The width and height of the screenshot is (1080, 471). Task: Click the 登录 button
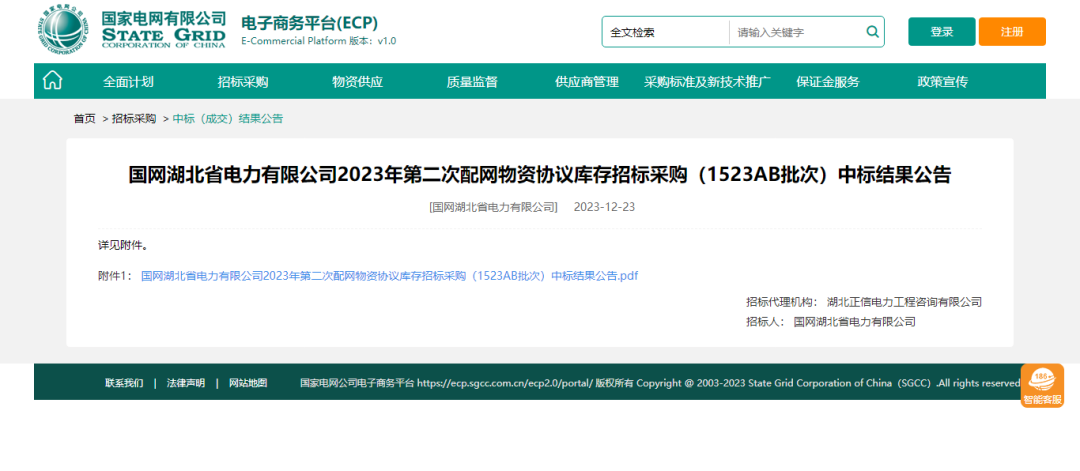coord(942,32)
